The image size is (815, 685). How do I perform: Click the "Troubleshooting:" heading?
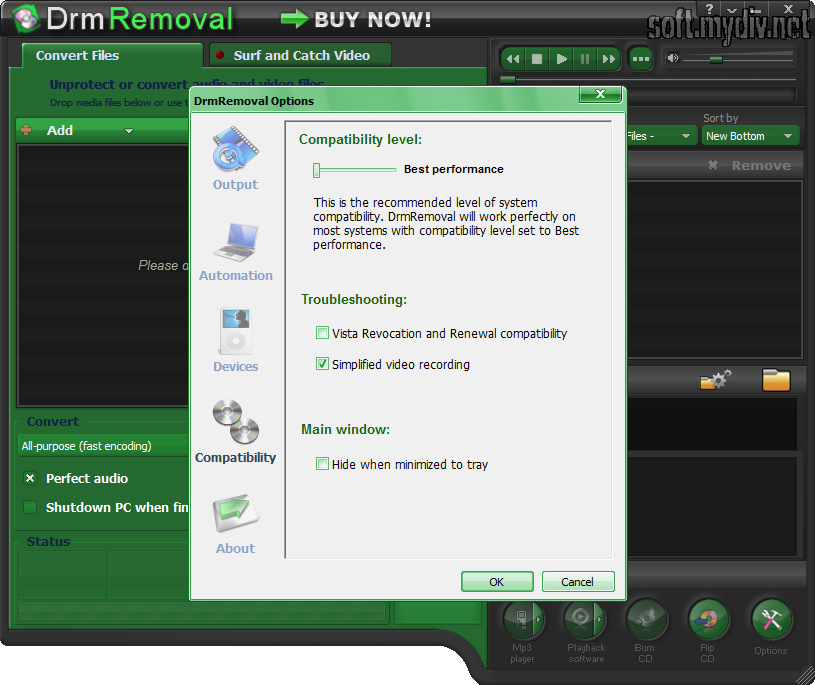click(x=354, y=299)
